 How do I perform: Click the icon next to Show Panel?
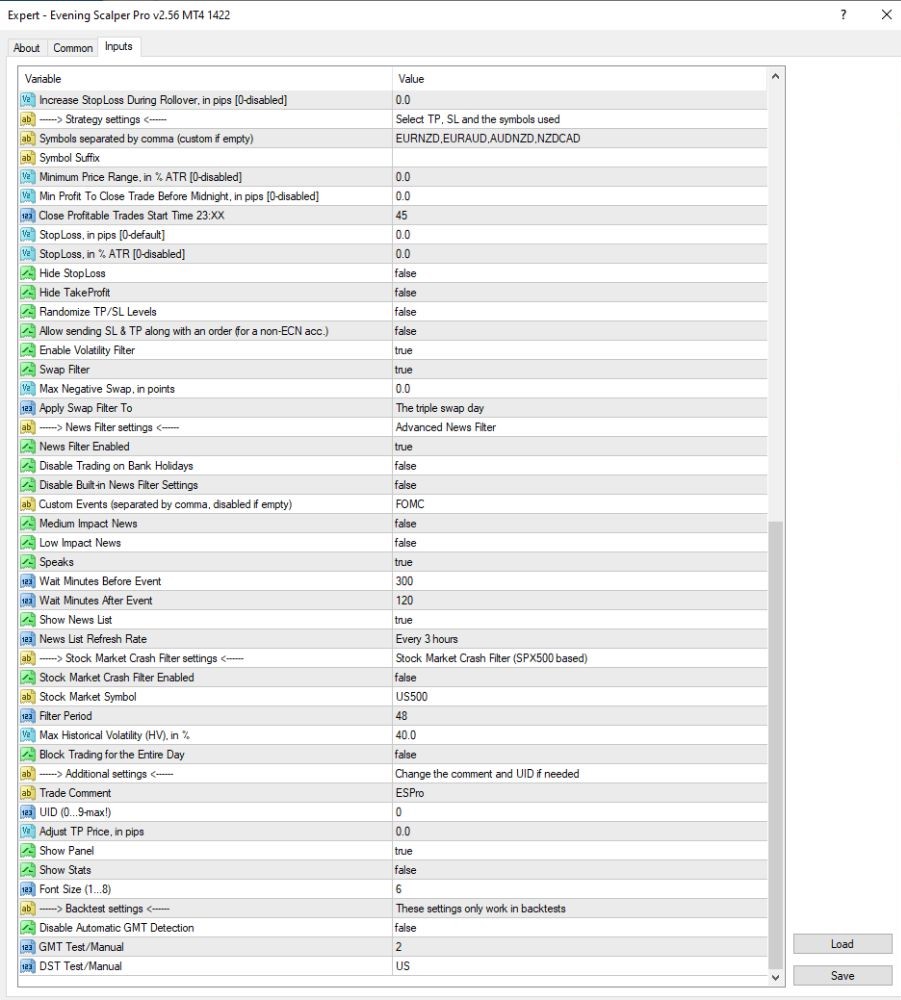pos(27,851)
